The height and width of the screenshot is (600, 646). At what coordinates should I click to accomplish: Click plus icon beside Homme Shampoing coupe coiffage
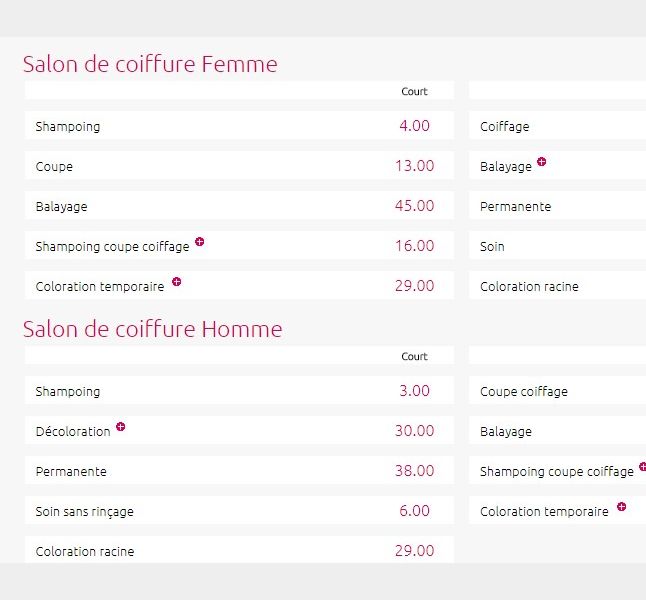(642, 467)
